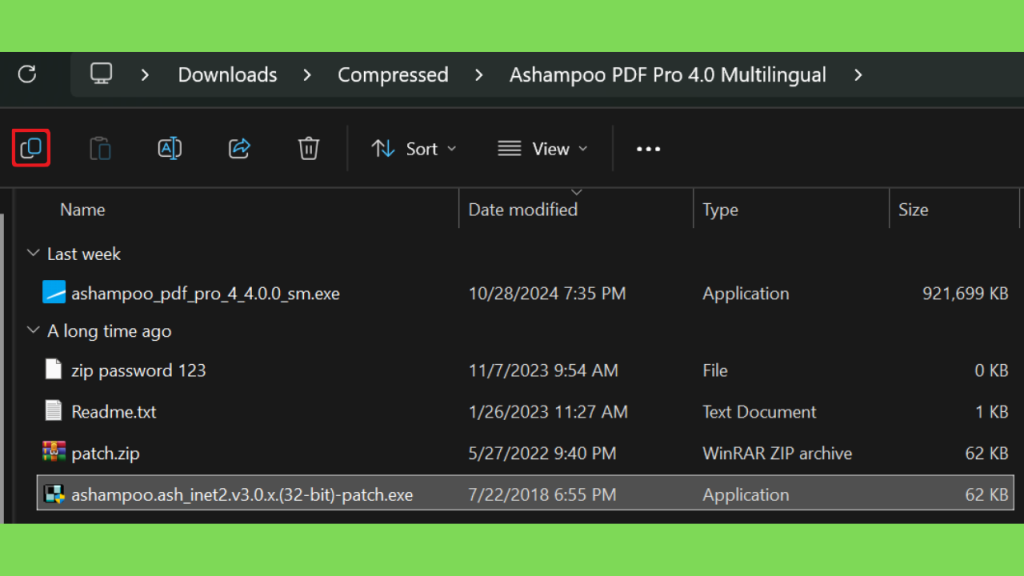Open the Sort dropdown

[414, 149]
